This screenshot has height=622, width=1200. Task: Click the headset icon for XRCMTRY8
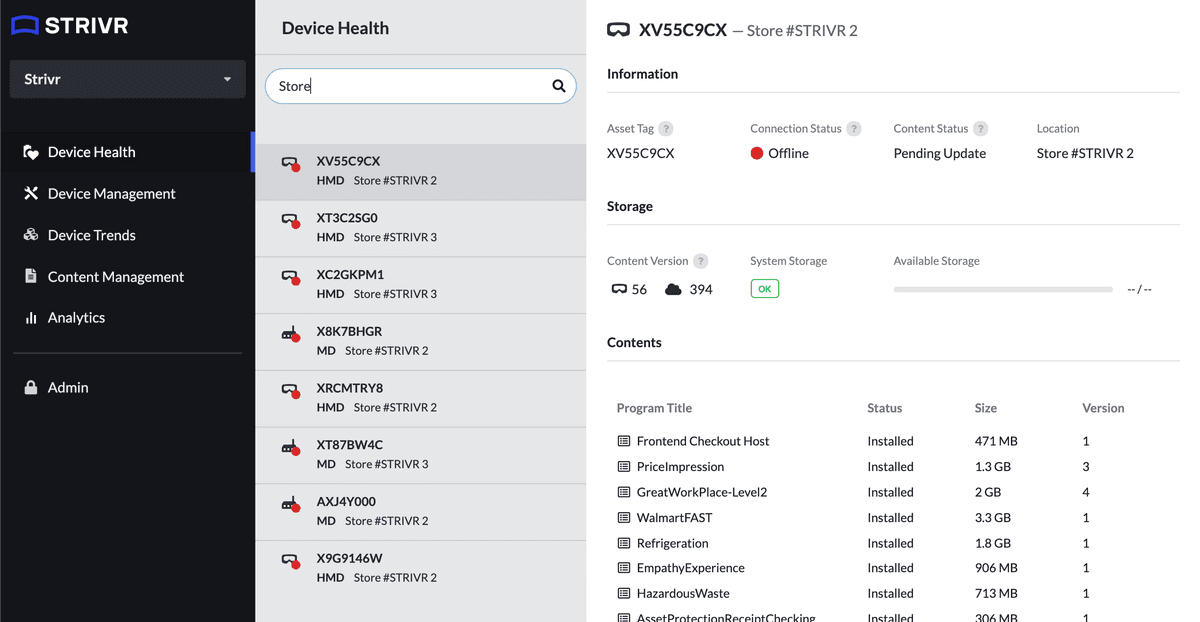[291, 391]
